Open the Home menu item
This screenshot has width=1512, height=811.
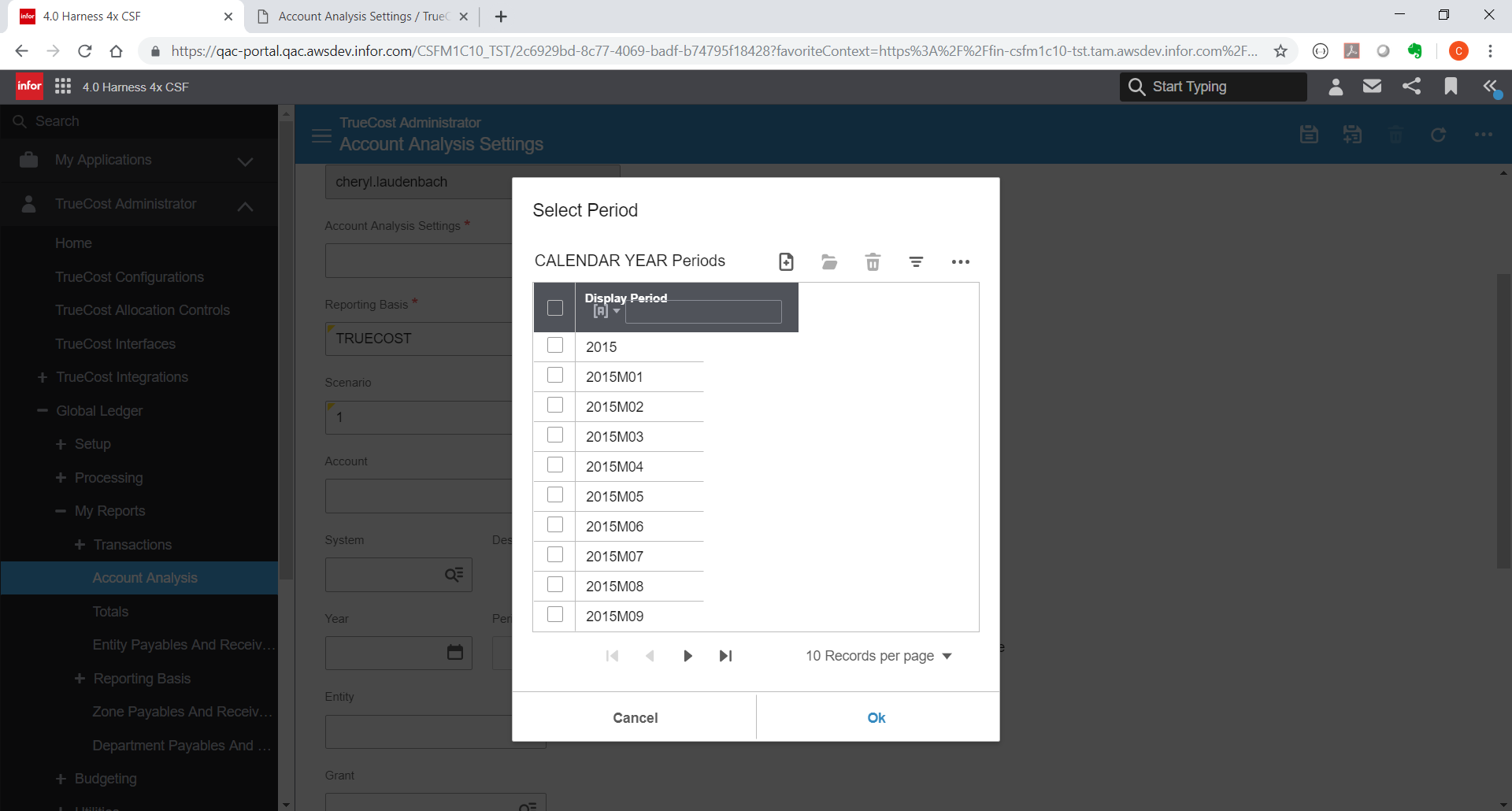pyautogui.click(x=73, y=243)
